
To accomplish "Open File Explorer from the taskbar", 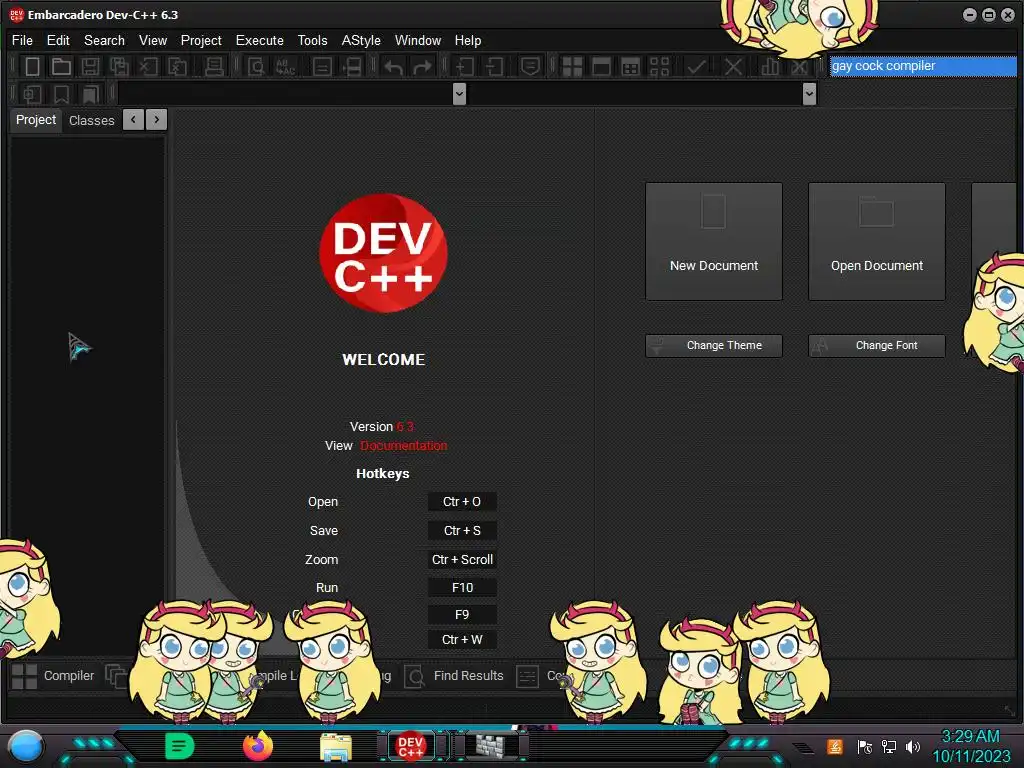I will click(x=336, y=747).
